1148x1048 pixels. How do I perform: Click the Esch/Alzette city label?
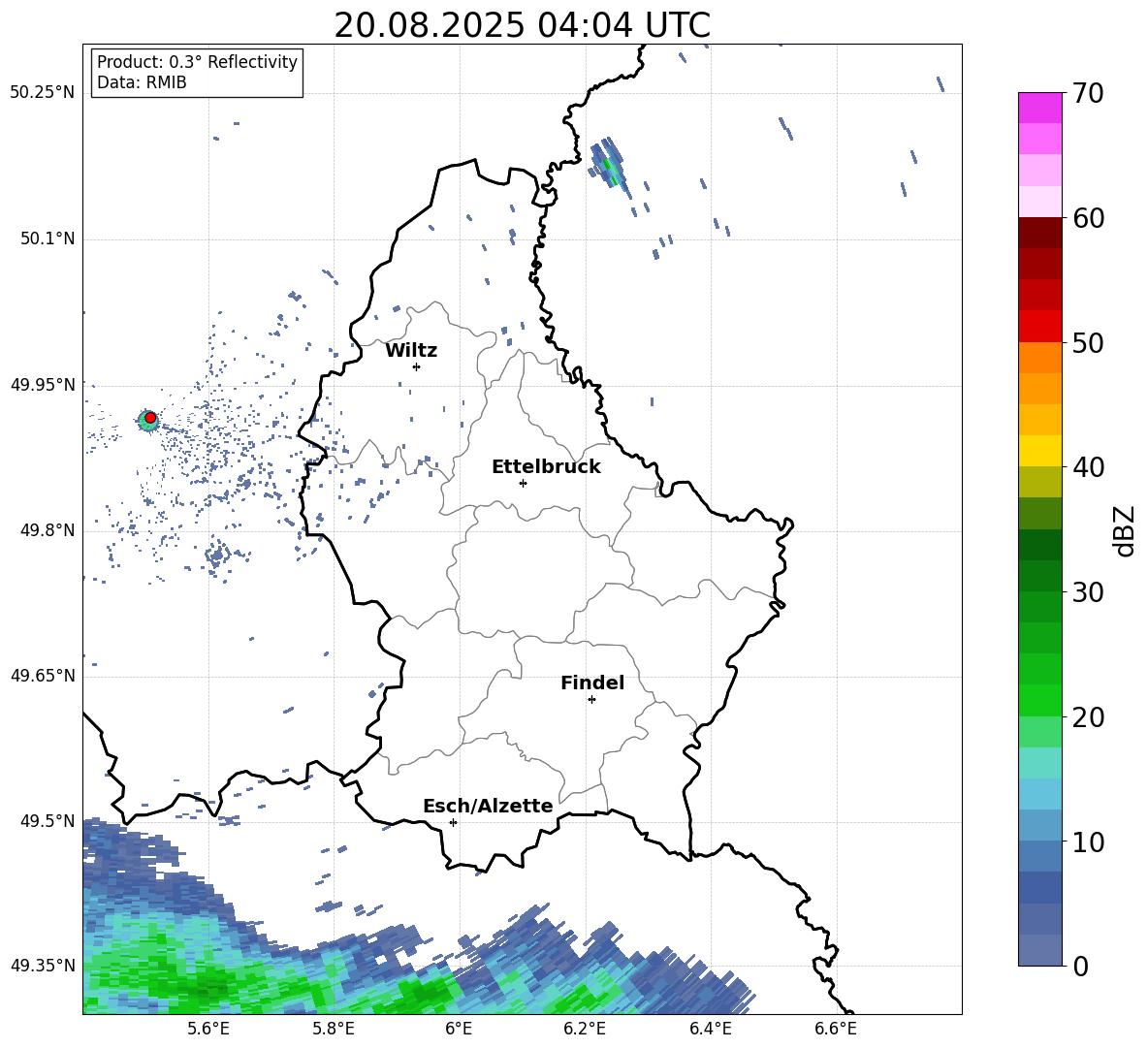(488, 807)
